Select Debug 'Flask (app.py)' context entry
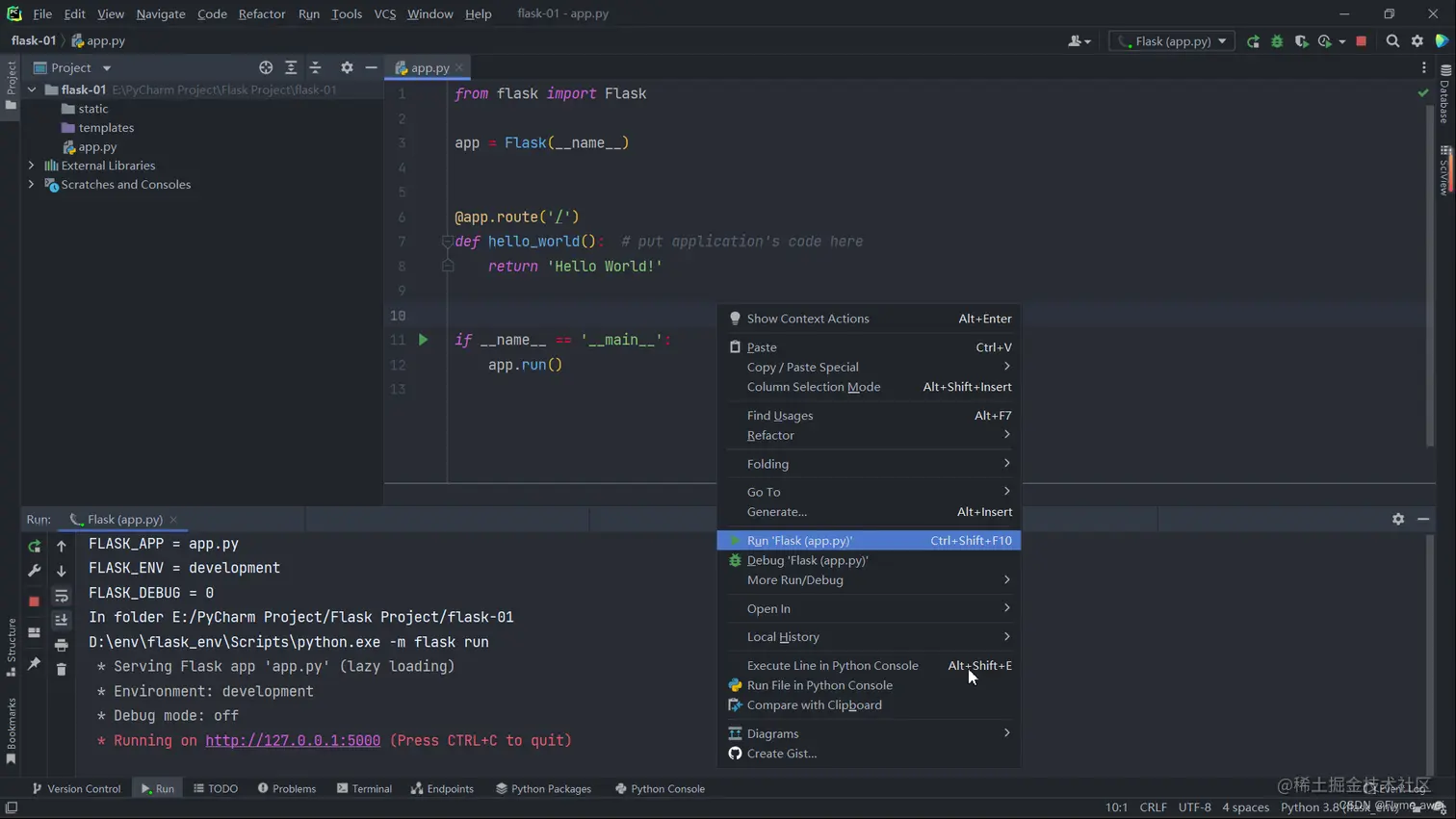This screenshot has width=1456, height=819. tap(869, 560)
